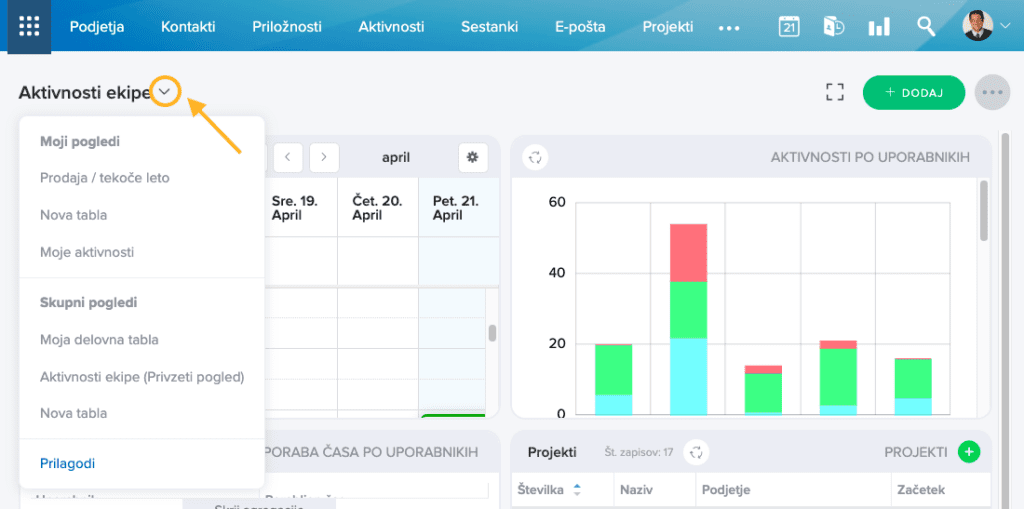The height and width of the screenshot is (509, 1024).
Task: Click the Št. zapisov: 17 label
Action: (639, 452)
